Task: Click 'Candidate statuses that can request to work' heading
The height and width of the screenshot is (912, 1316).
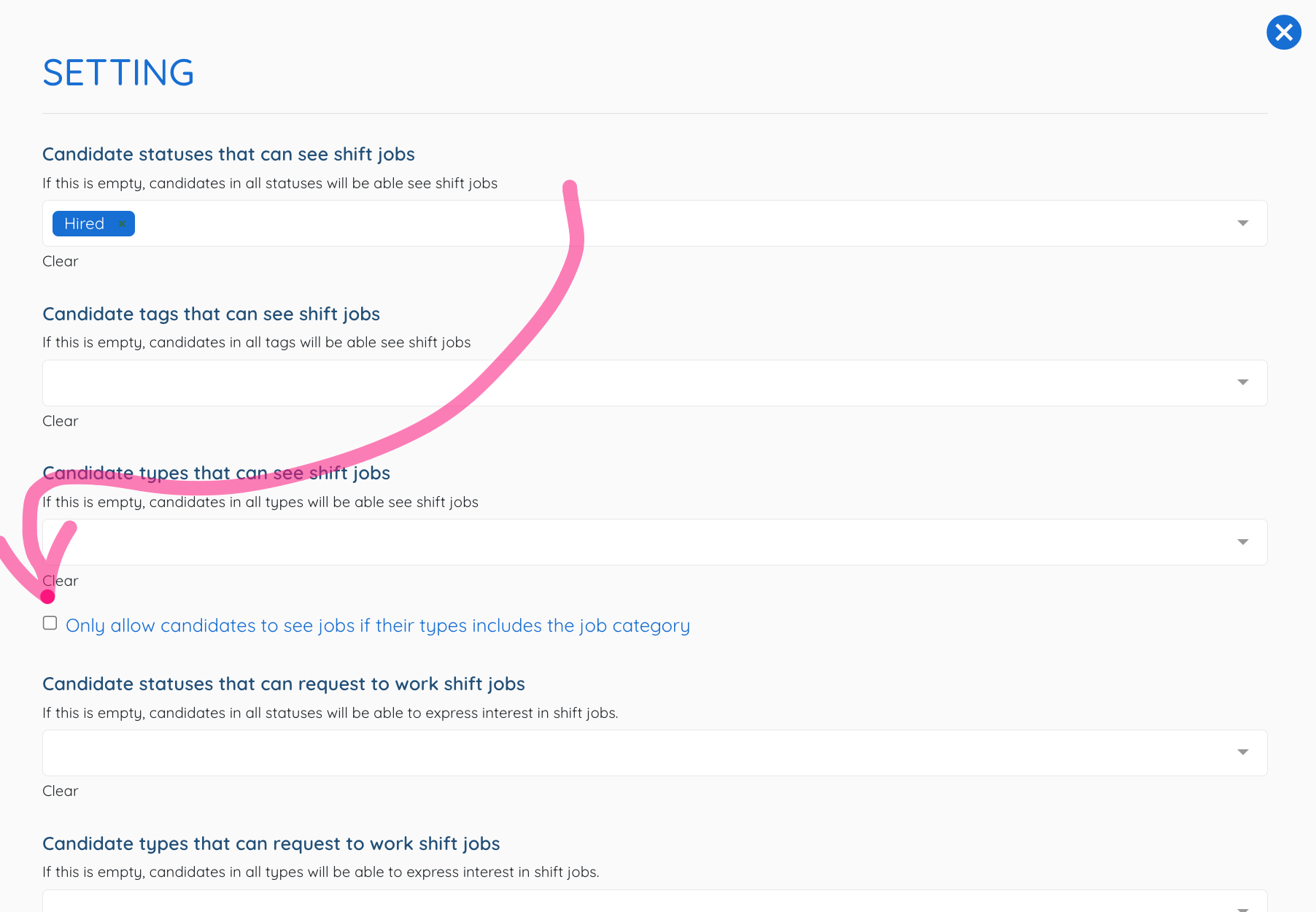Action: pos(284,684)
